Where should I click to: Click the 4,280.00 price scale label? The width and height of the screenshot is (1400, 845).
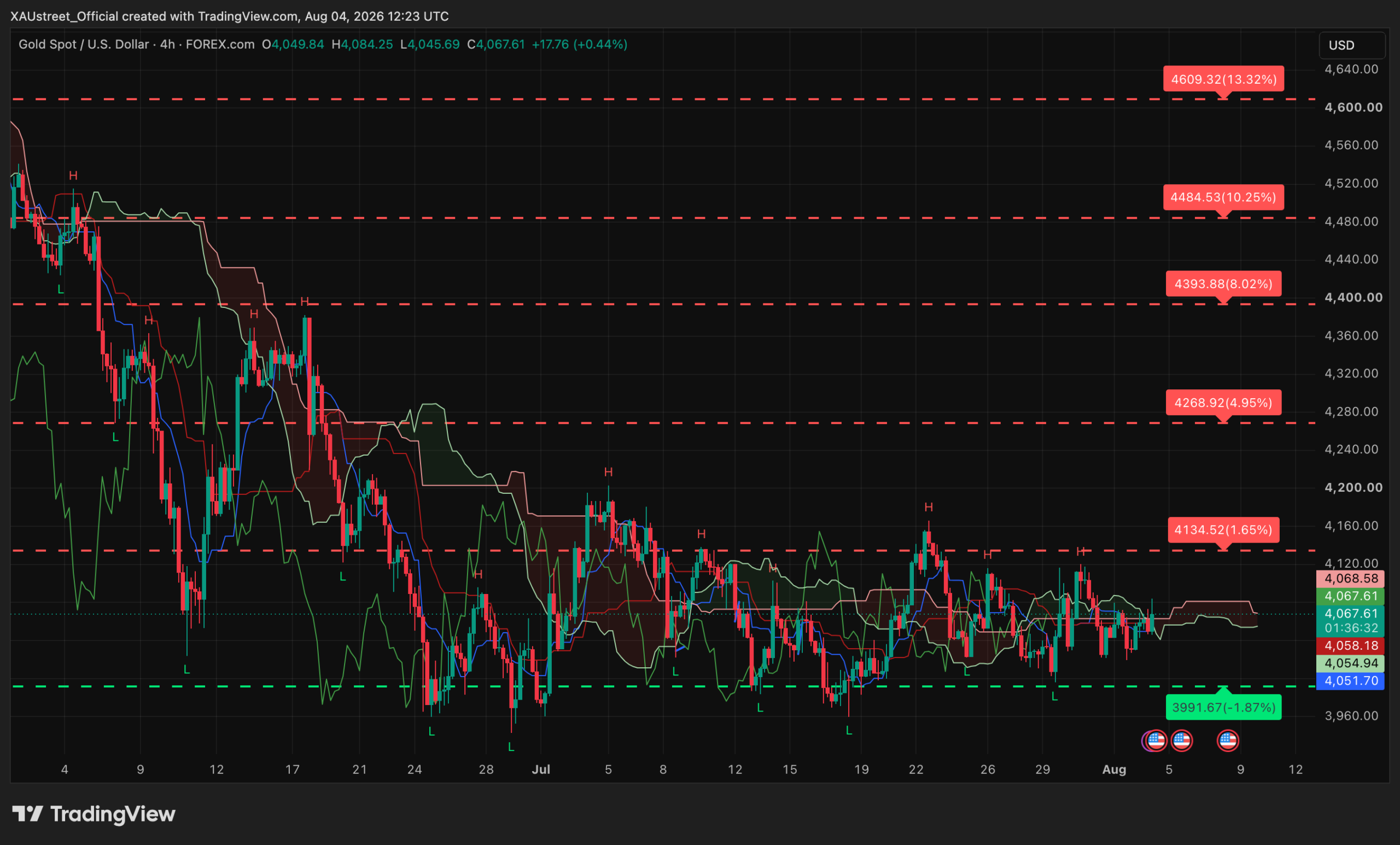tap(1351, 411)
